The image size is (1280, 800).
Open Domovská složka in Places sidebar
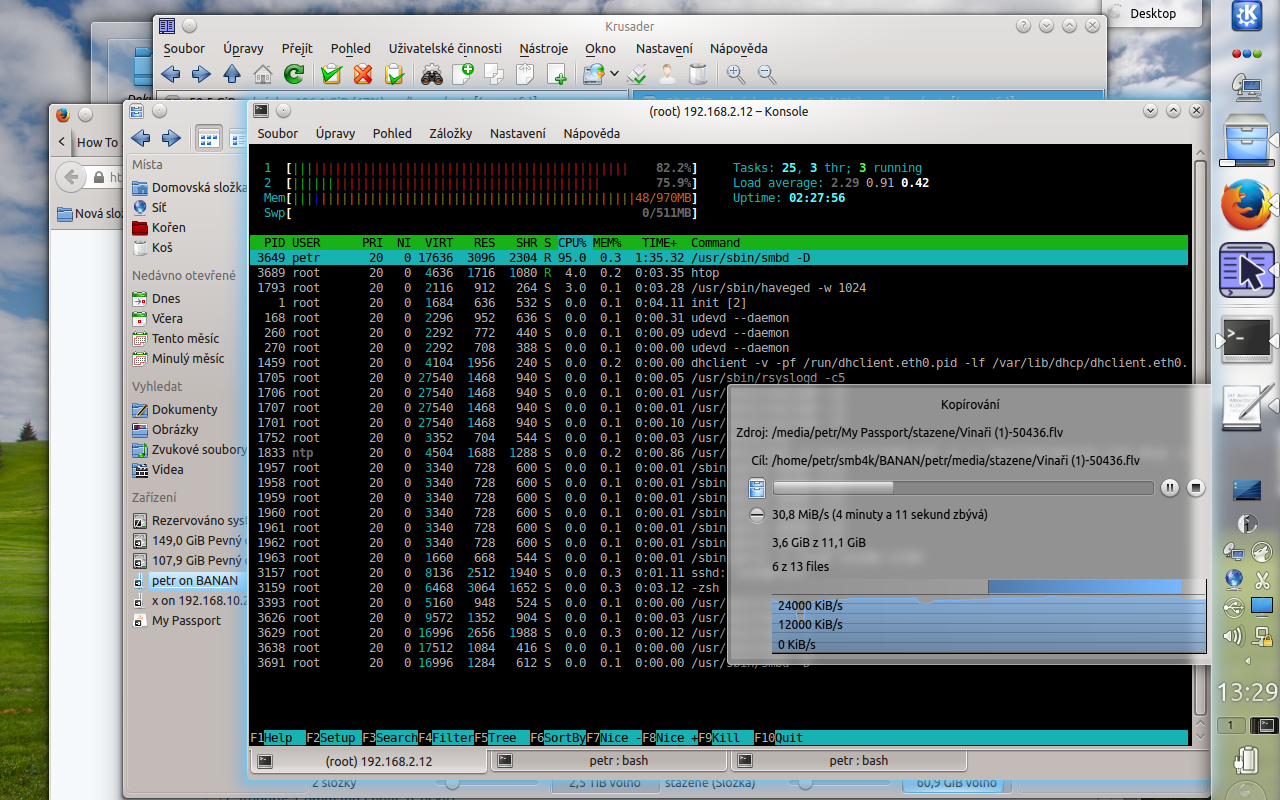coord(188,187)
